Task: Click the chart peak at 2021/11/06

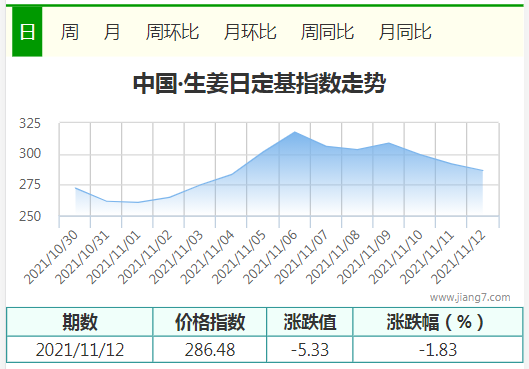Action: point(295,132)
